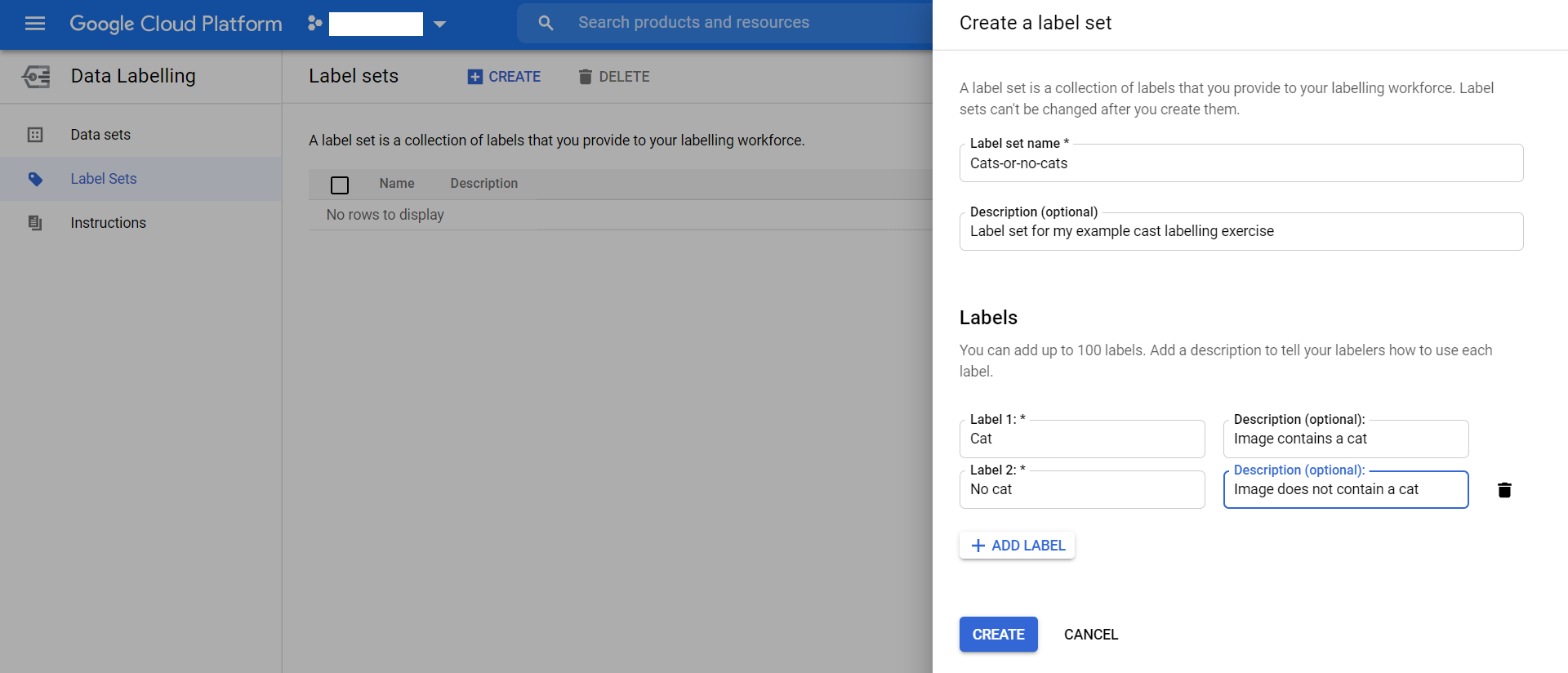Cancel the label set creation

click(1090, 635)
